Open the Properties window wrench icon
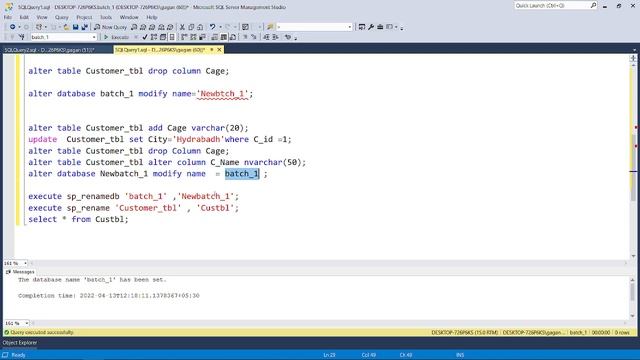Screen dimensions: 640x360 371,27
